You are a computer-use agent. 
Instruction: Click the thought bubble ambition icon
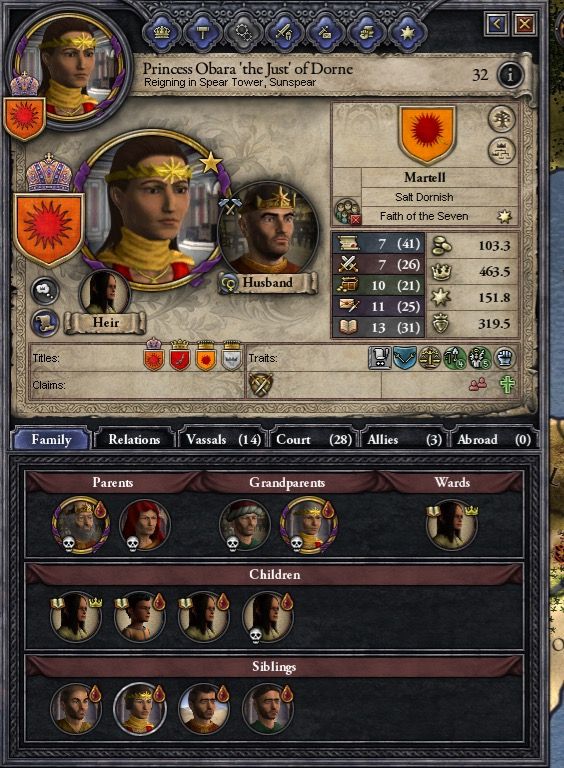(x=45, y=290)
